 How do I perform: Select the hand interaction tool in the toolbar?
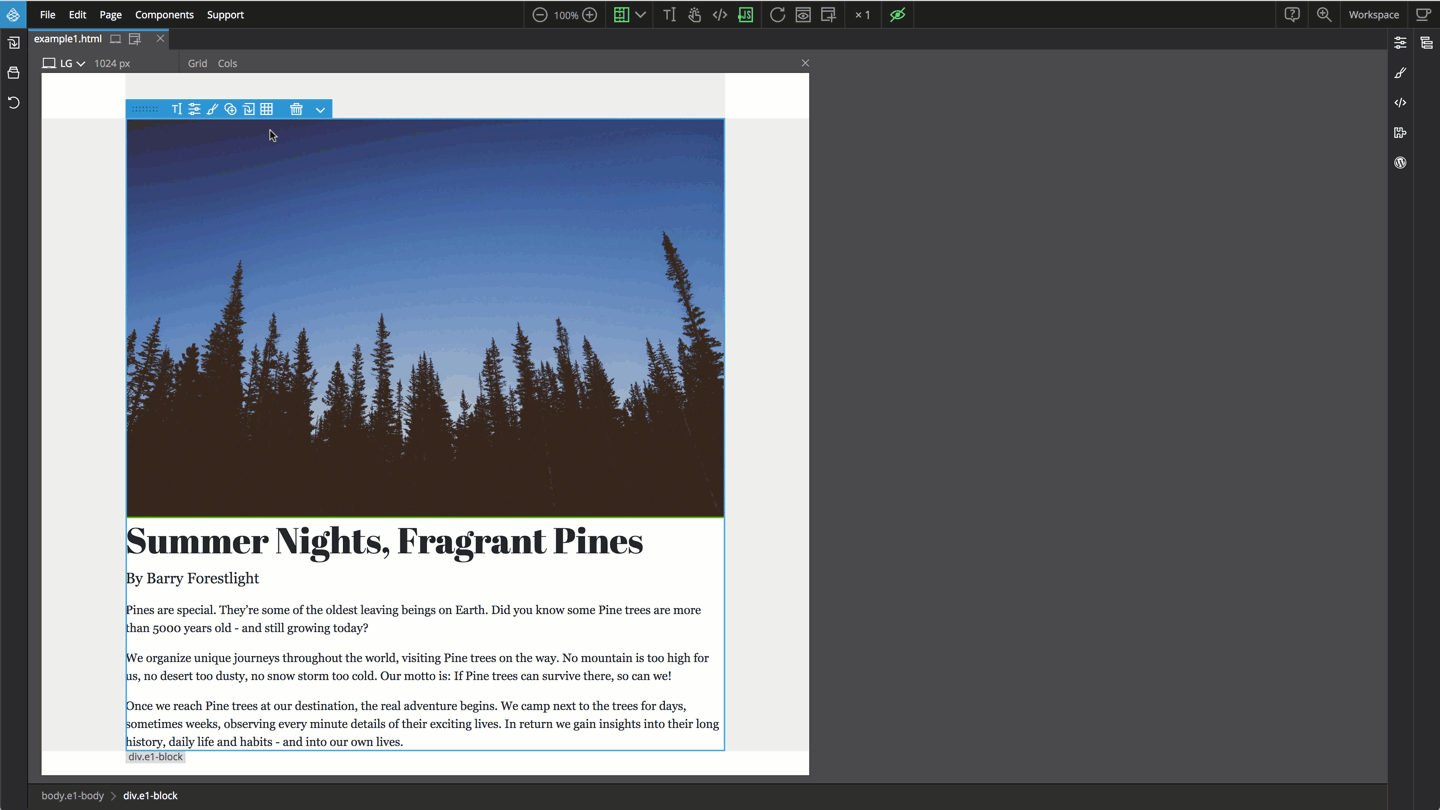694,14
